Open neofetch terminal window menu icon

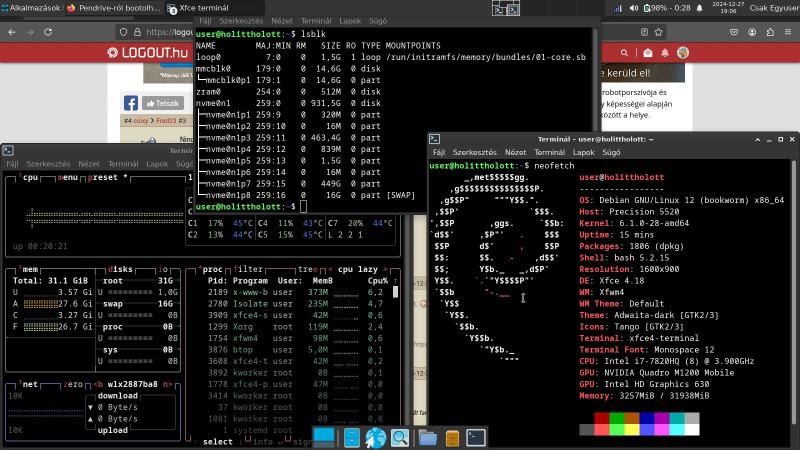pyautogui.click(x=435, y=139)
